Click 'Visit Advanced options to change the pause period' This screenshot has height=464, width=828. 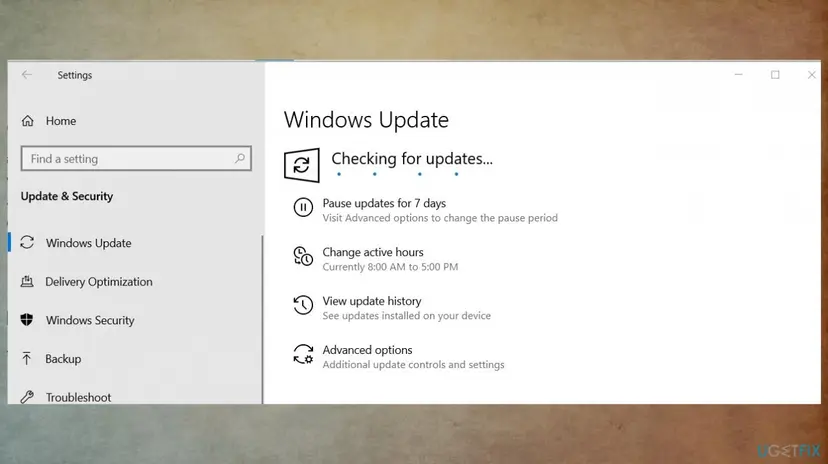coord(440,218)
